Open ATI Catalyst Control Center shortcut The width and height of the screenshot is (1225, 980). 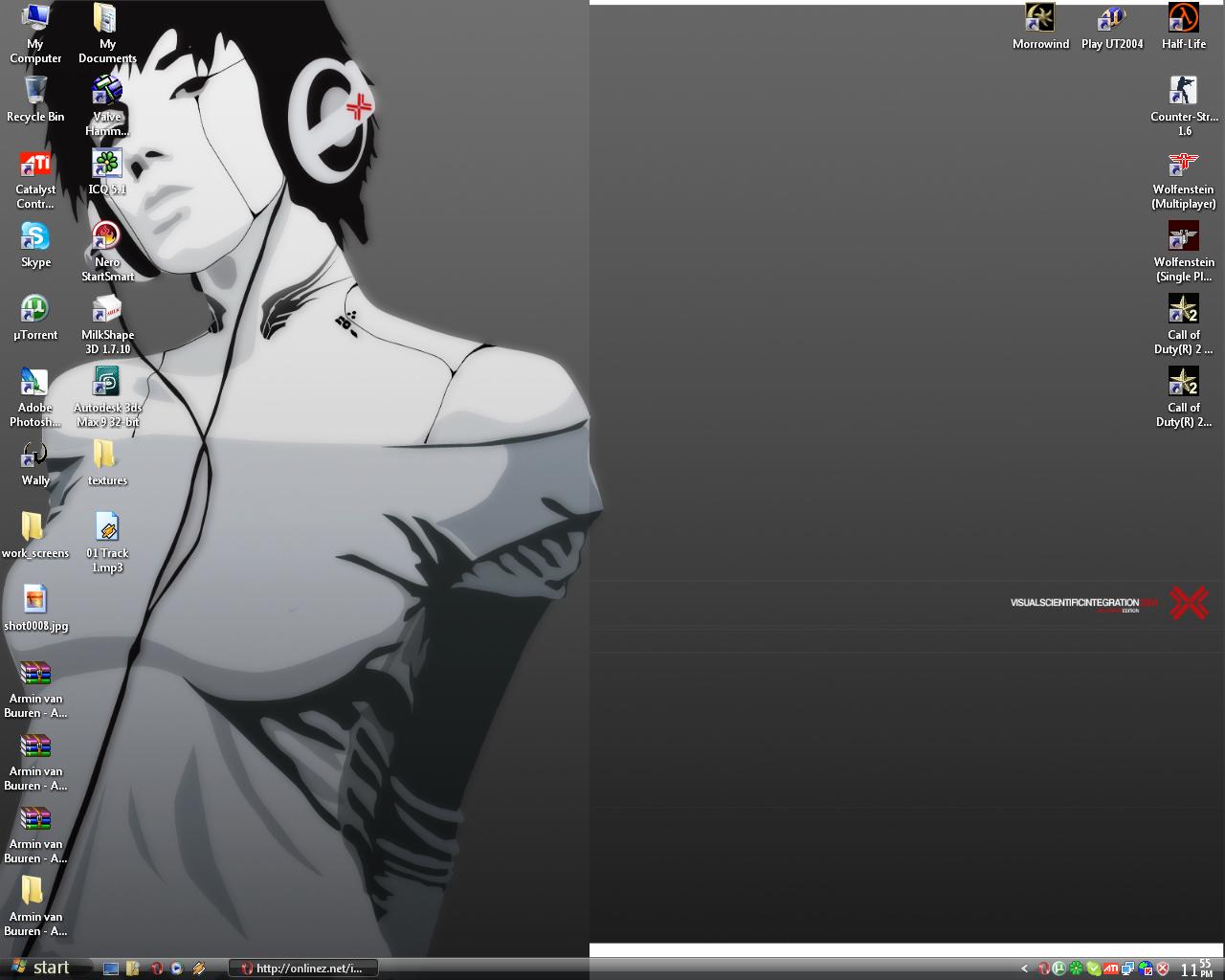tap(35, 179)
